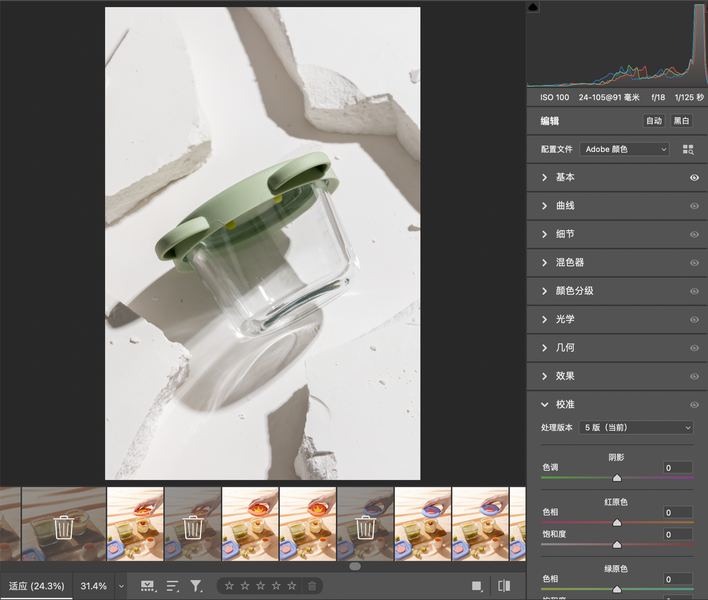Viewport: 708px width, 600px height.
Task: Toggle visibility of 颜色分级 panel edits
Action: 694,291
